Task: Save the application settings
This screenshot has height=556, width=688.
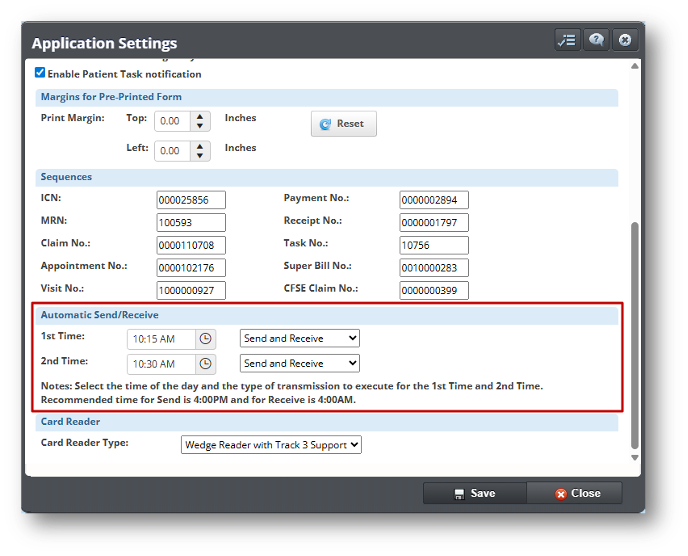Action: (x=474, y=493)
